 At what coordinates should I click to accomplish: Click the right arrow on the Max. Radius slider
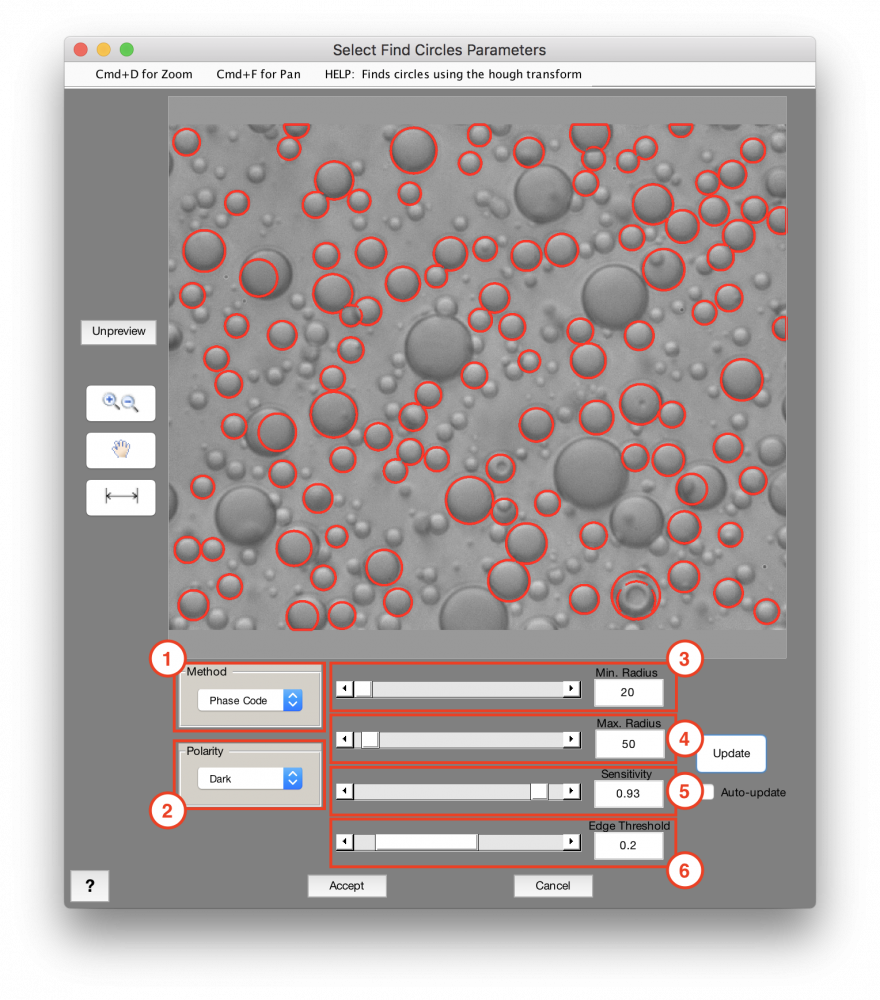click(x=571, y=739)
